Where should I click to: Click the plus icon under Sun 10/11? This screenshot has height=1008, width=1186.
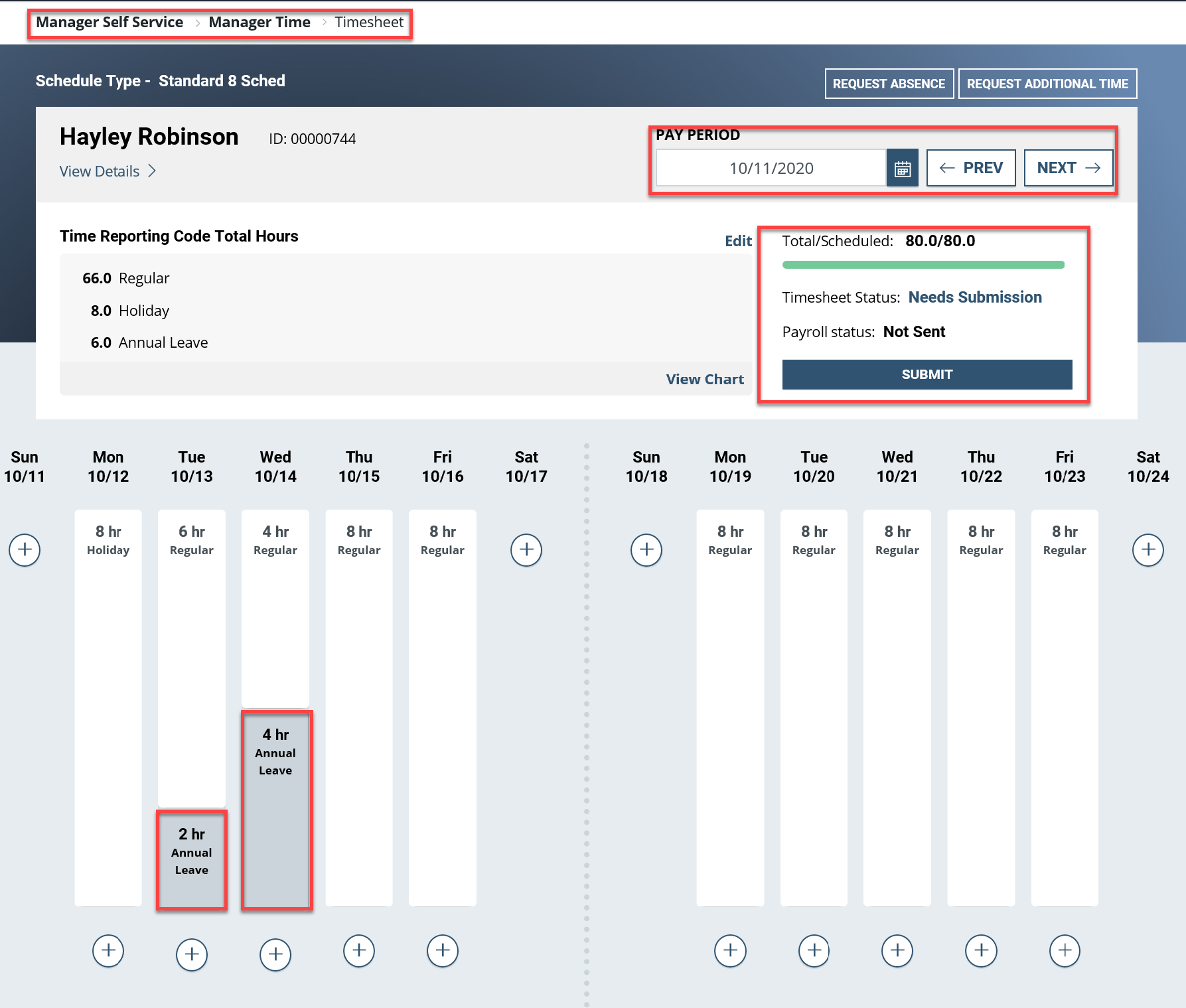pos(25,550)
